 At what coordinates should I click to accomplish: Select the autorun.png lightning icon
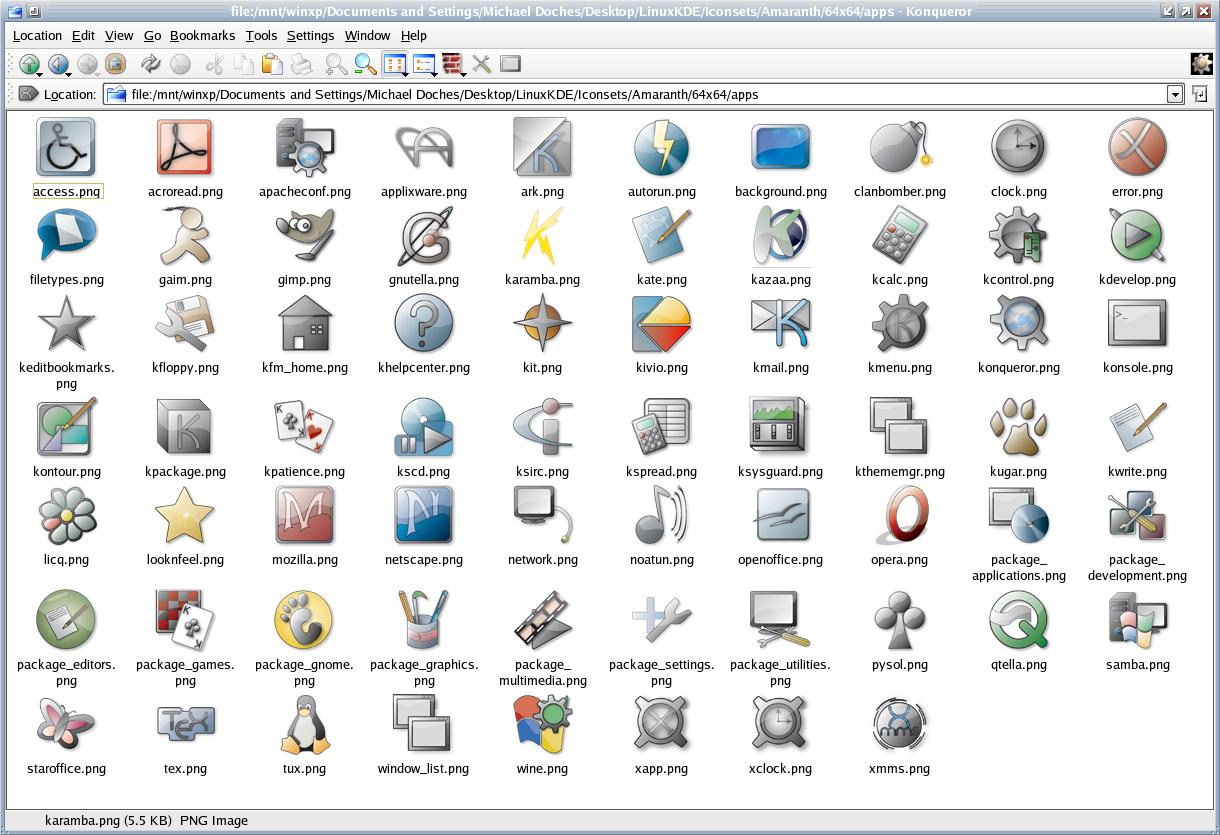661,147
